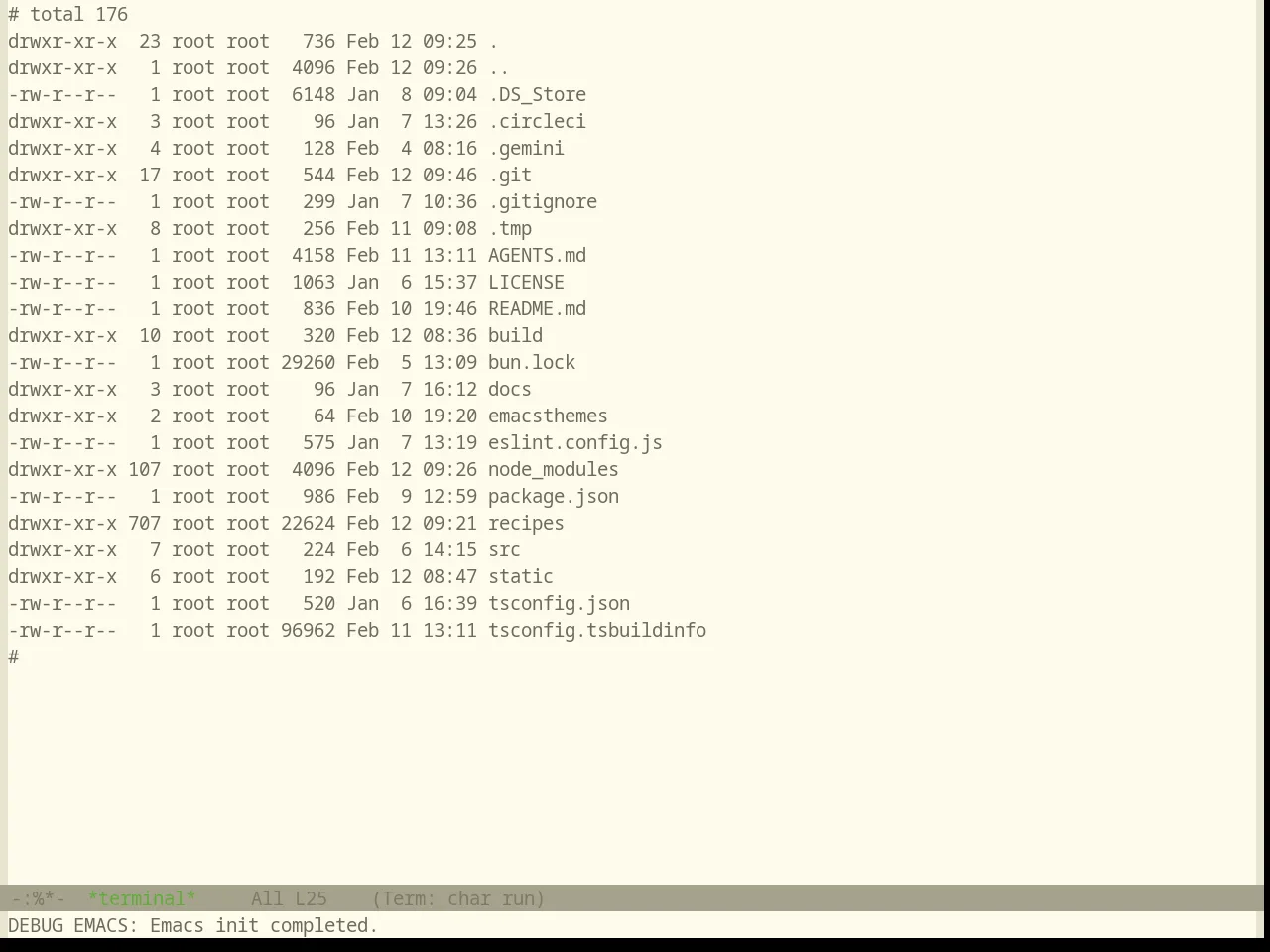Click the .gitignore file name
1270x952 pixels.
(543, 201)
